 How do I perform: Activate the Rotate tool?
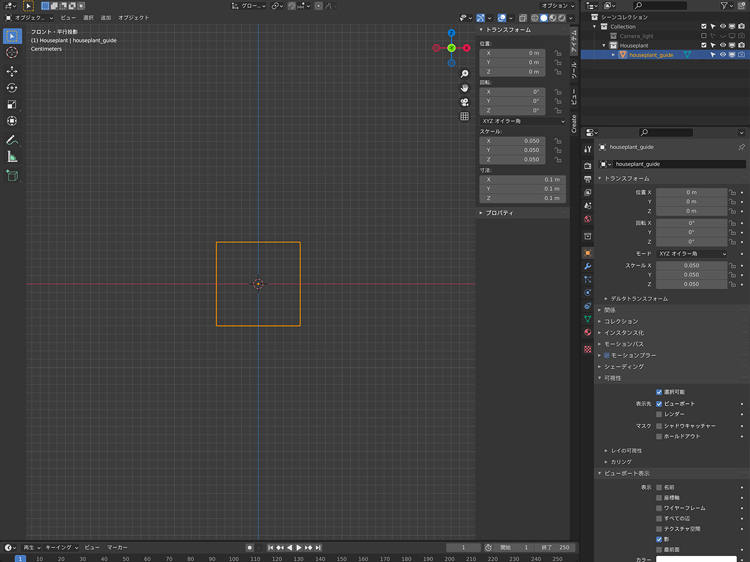(12, 88)
